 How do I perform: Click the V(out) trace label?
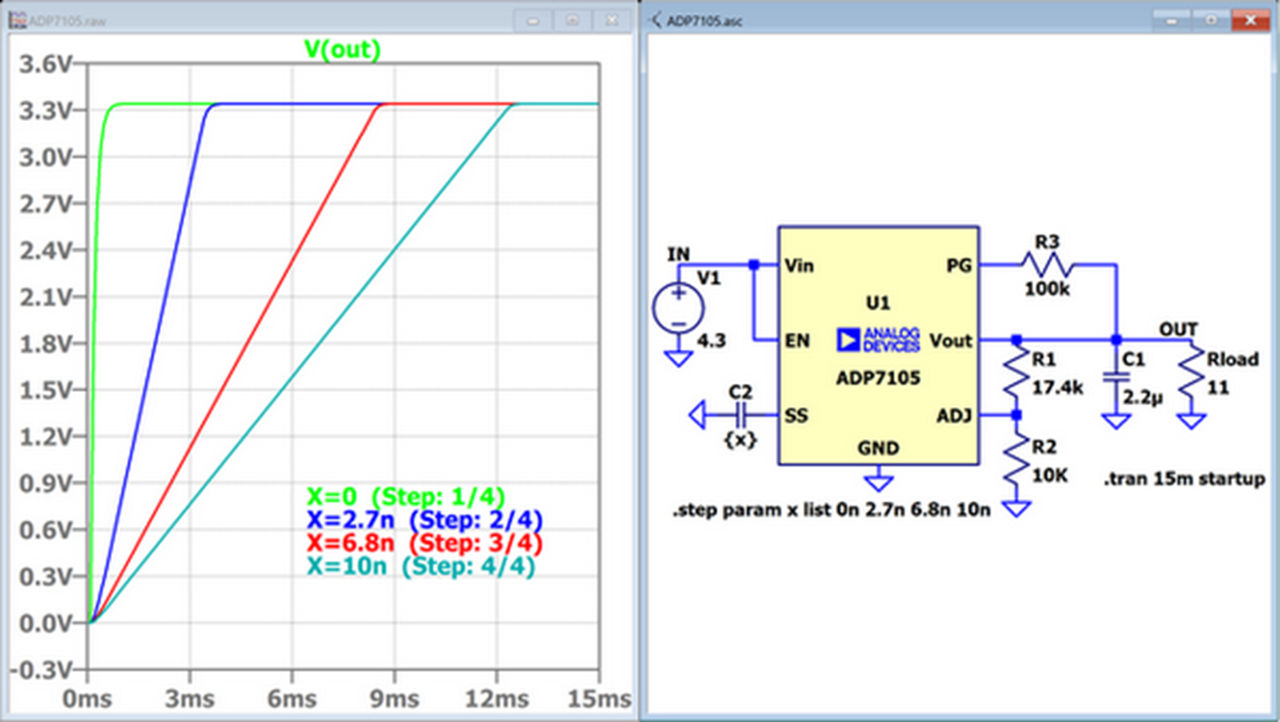click(342, 49)
